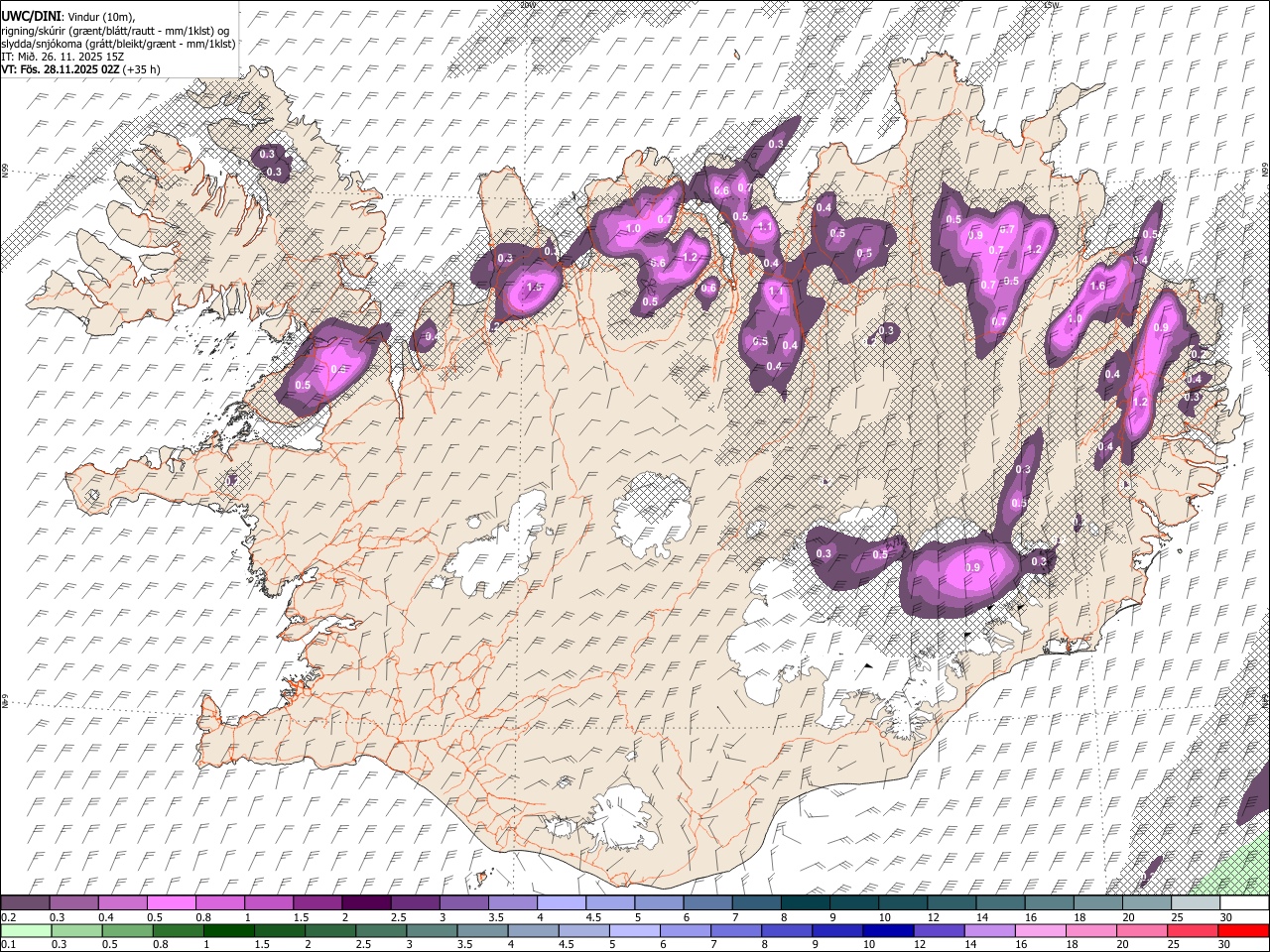Select the snow legend swatch between 8 and 9
Viewport: 1270px width, 952px height.
[806, 903]
